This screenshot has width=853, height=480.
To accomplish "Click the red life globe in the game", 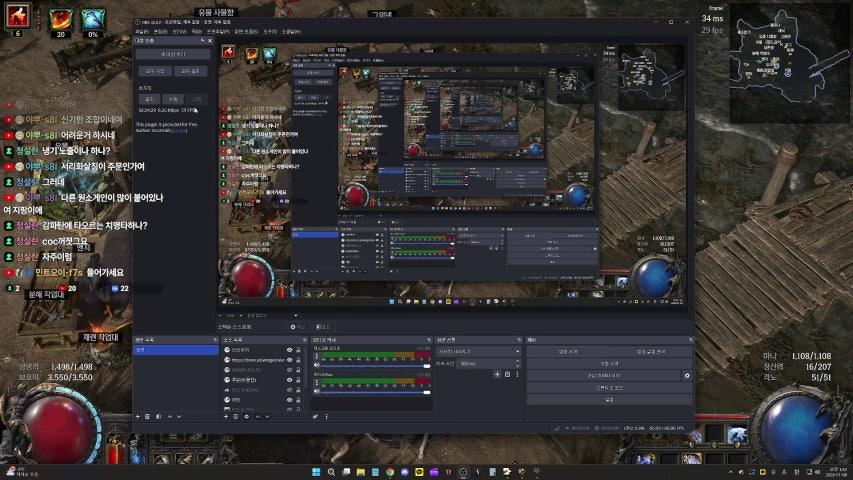I will coord(59,429).
